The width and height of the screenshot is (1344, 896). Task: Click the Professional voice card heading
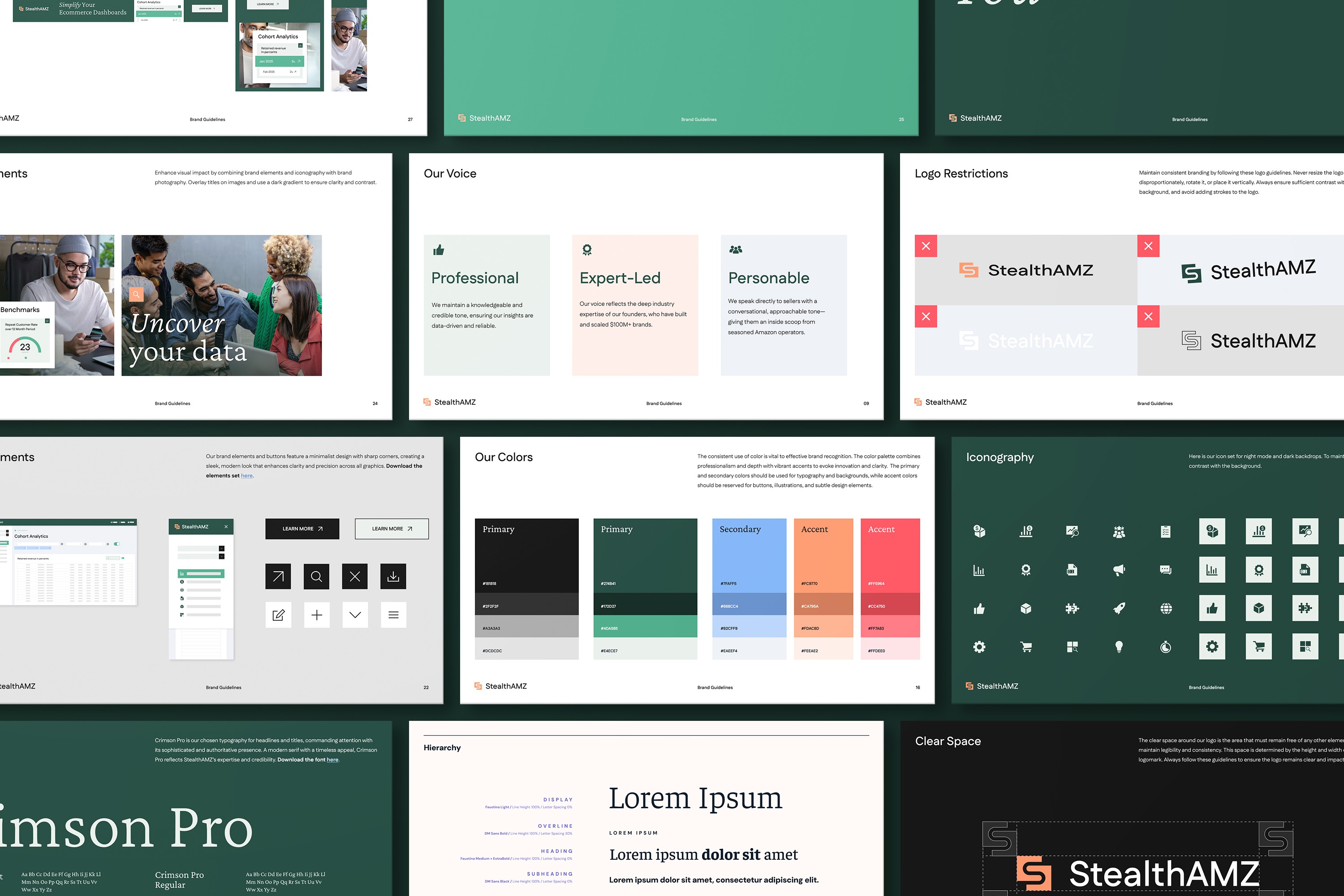point(475,278)
